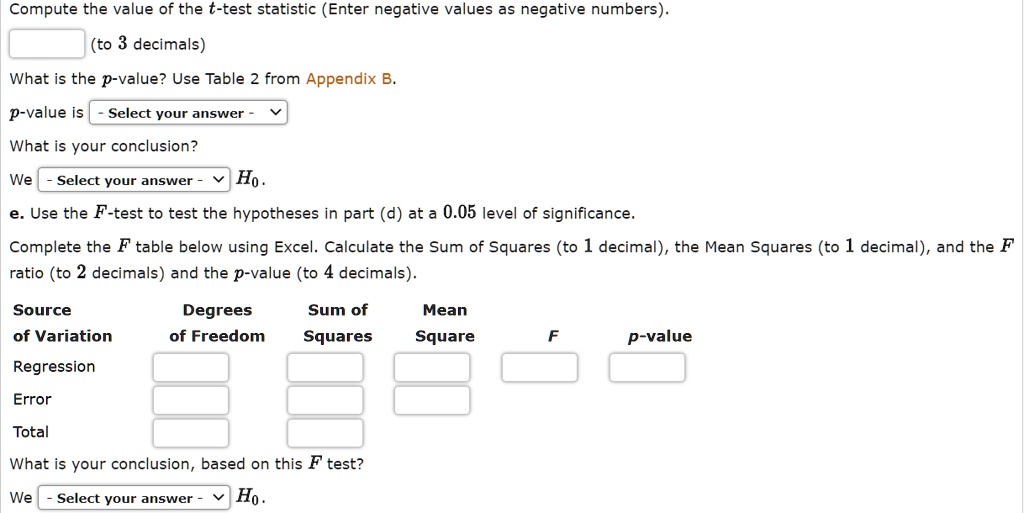This screenshot has width=1024, height=513.
Task: Expand the t-test conclusion dropdown
Action: (134, 180)
